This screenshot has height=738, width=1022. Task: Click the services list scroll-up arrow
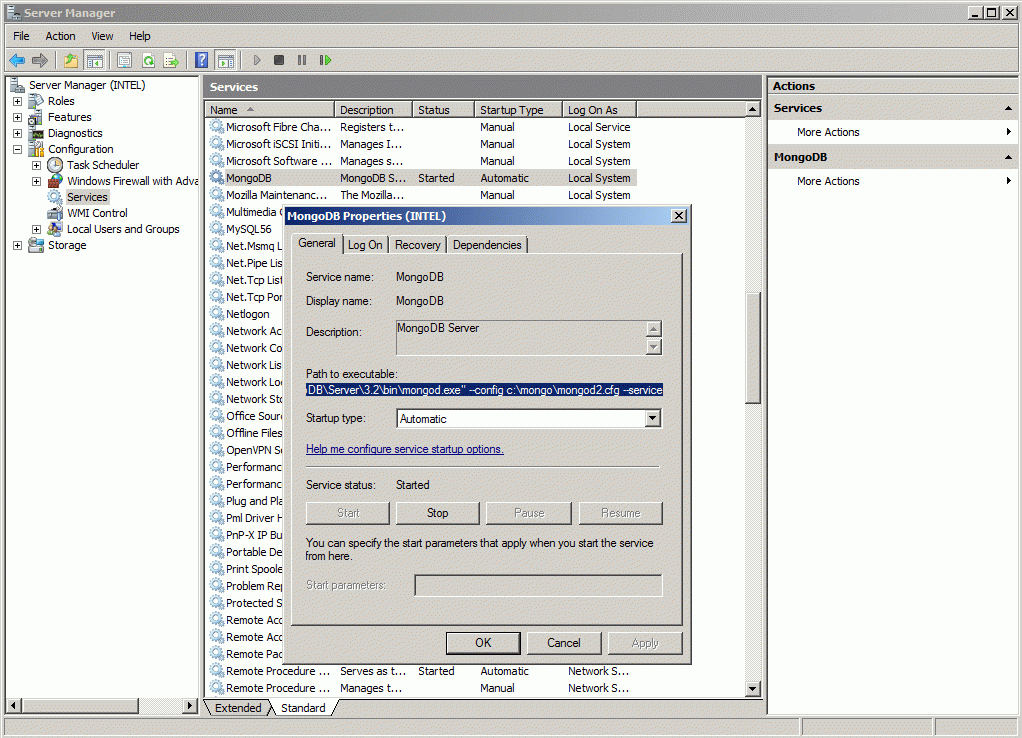753,110
